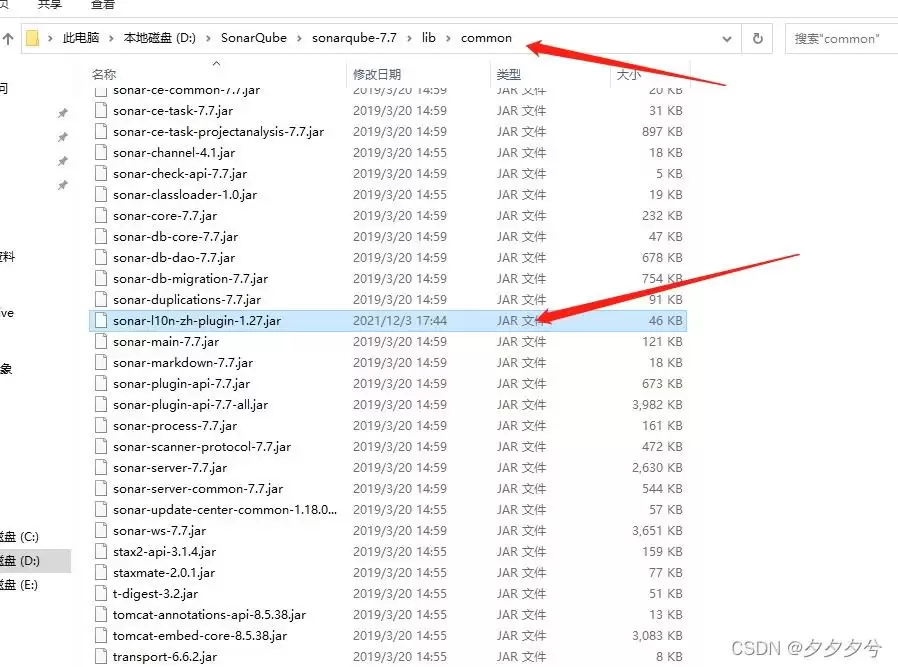
Task: Select file icon of sonar-classloader-1.0.jar
Action: tap(101, 195)
